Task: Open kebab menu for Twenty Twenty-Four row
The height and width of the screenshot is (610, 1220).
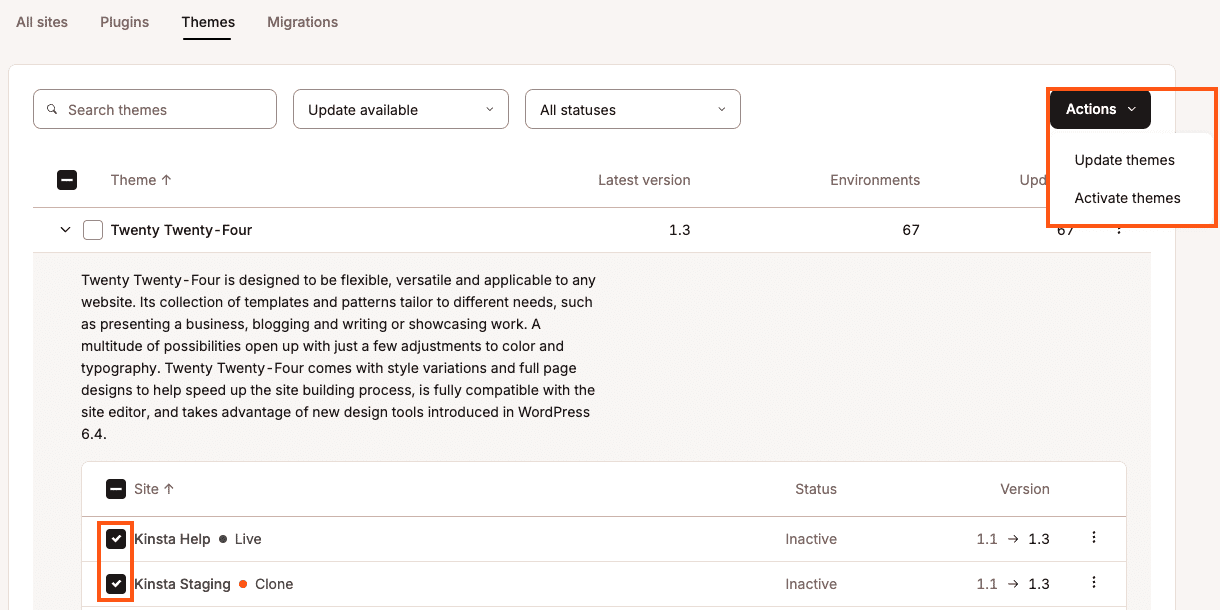Action: pyautogui.click(x=1119, y=230)
